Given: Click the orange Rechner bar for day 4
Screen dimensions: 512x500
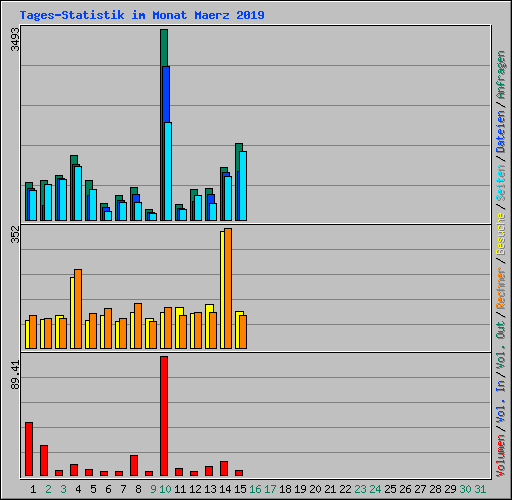Looking at the screenshot, I should click(x=78, y=309).
